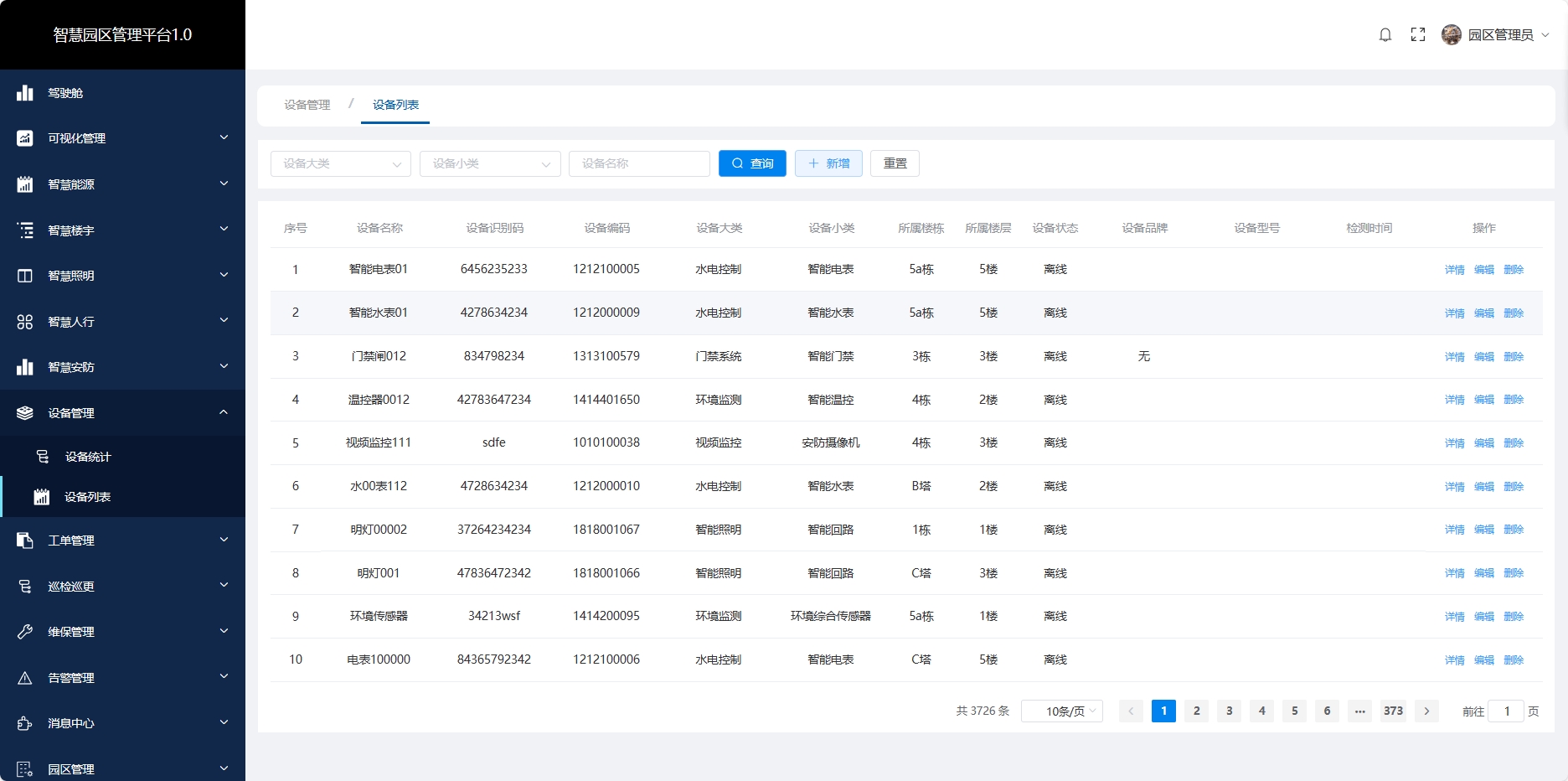Viewport: 1568px width, 781px height.
Task: Click 共 3726 条 total count
Action: click(983, 711)
